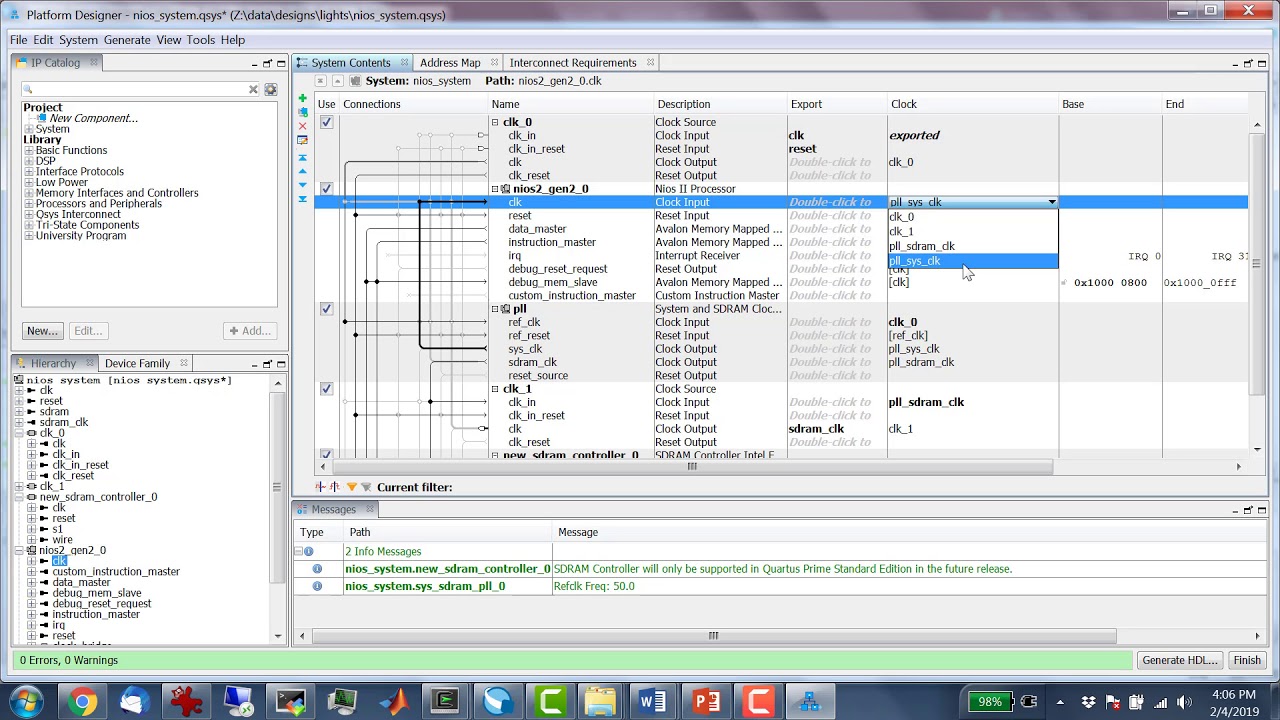Click the Platform Designer taskbar icon

tap(809, 701)
